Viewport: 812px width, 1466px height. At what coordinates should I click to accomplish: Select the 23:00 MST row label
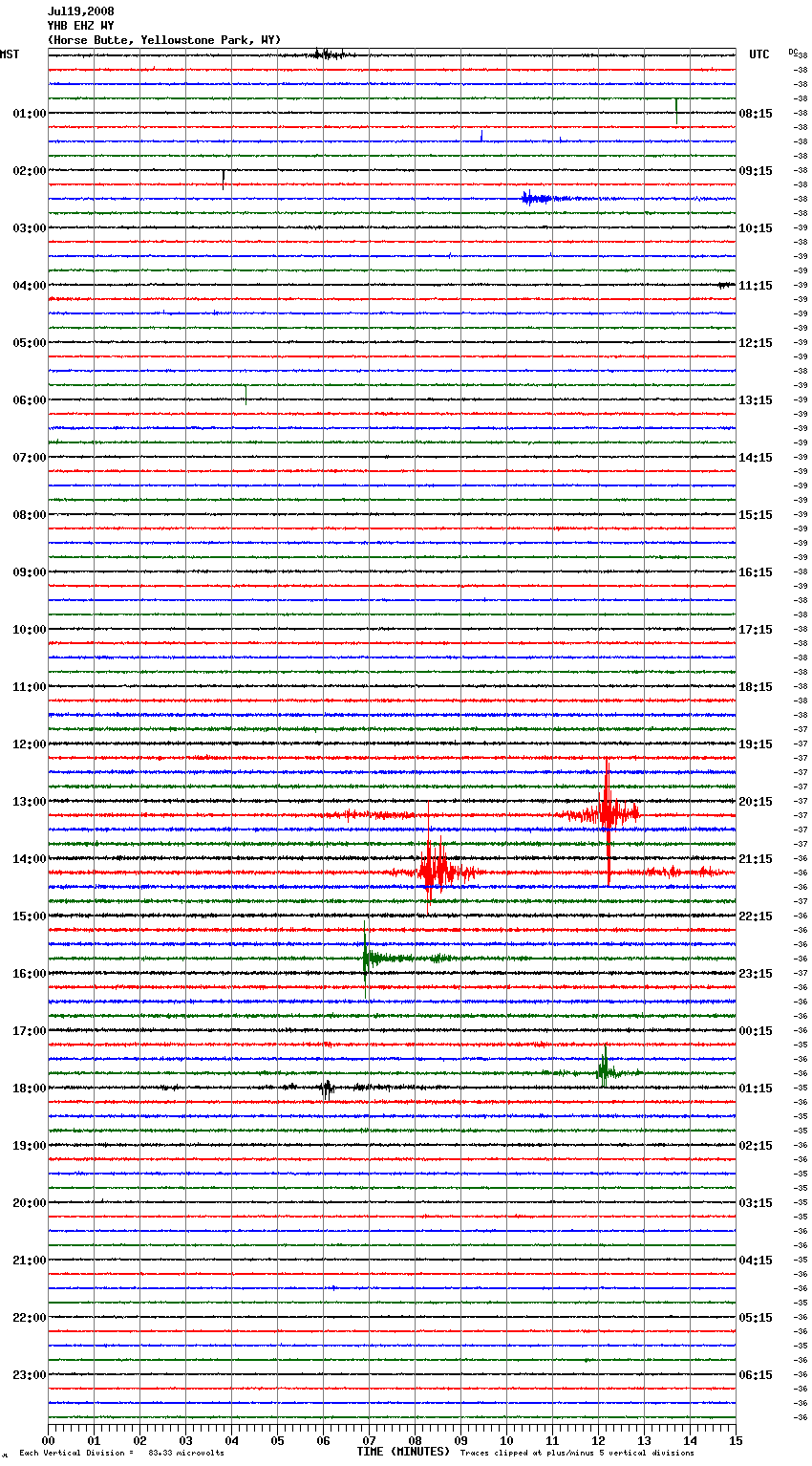point(30,1375)
